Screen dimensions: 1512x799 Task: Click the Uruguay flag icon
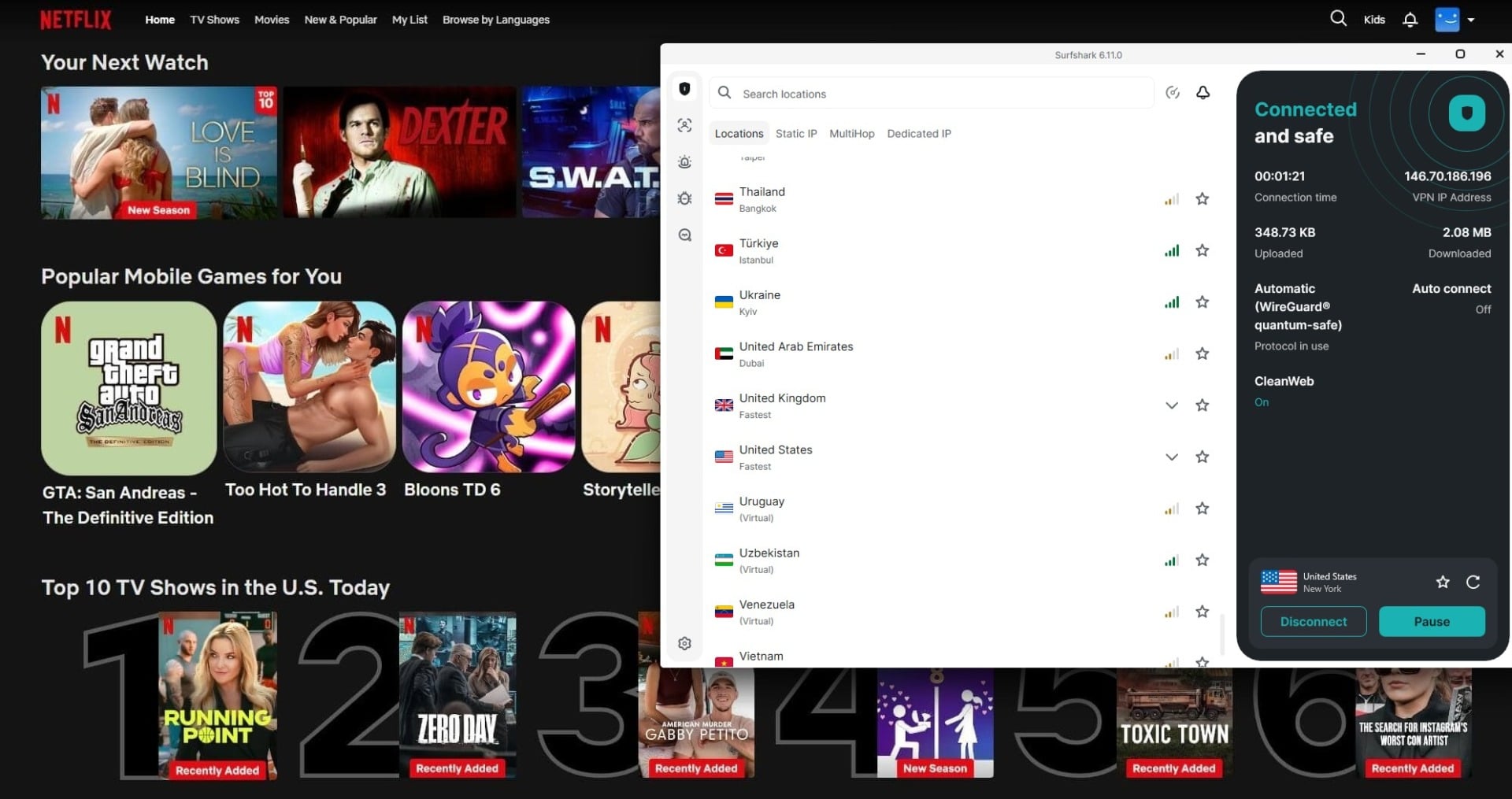(724, 509)
